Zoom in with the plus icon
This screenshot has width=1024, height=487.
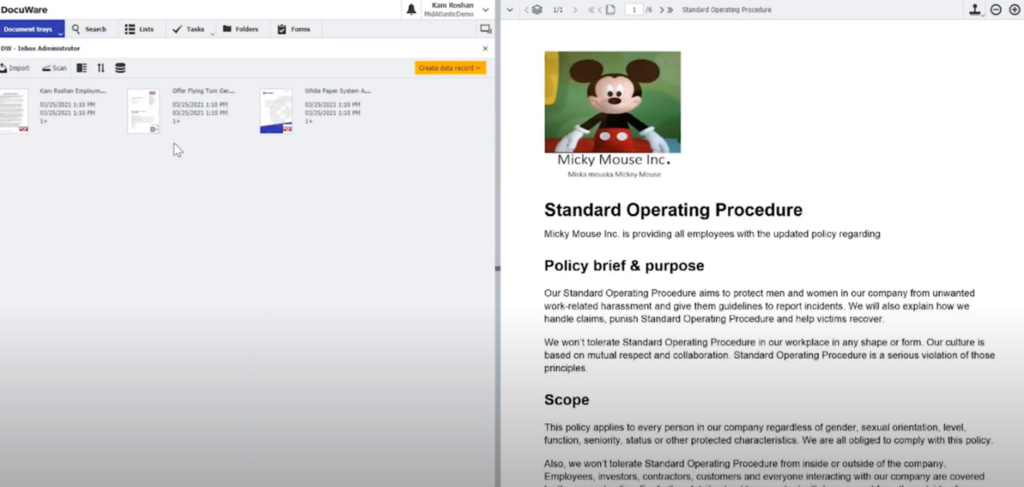point(1014,9)
